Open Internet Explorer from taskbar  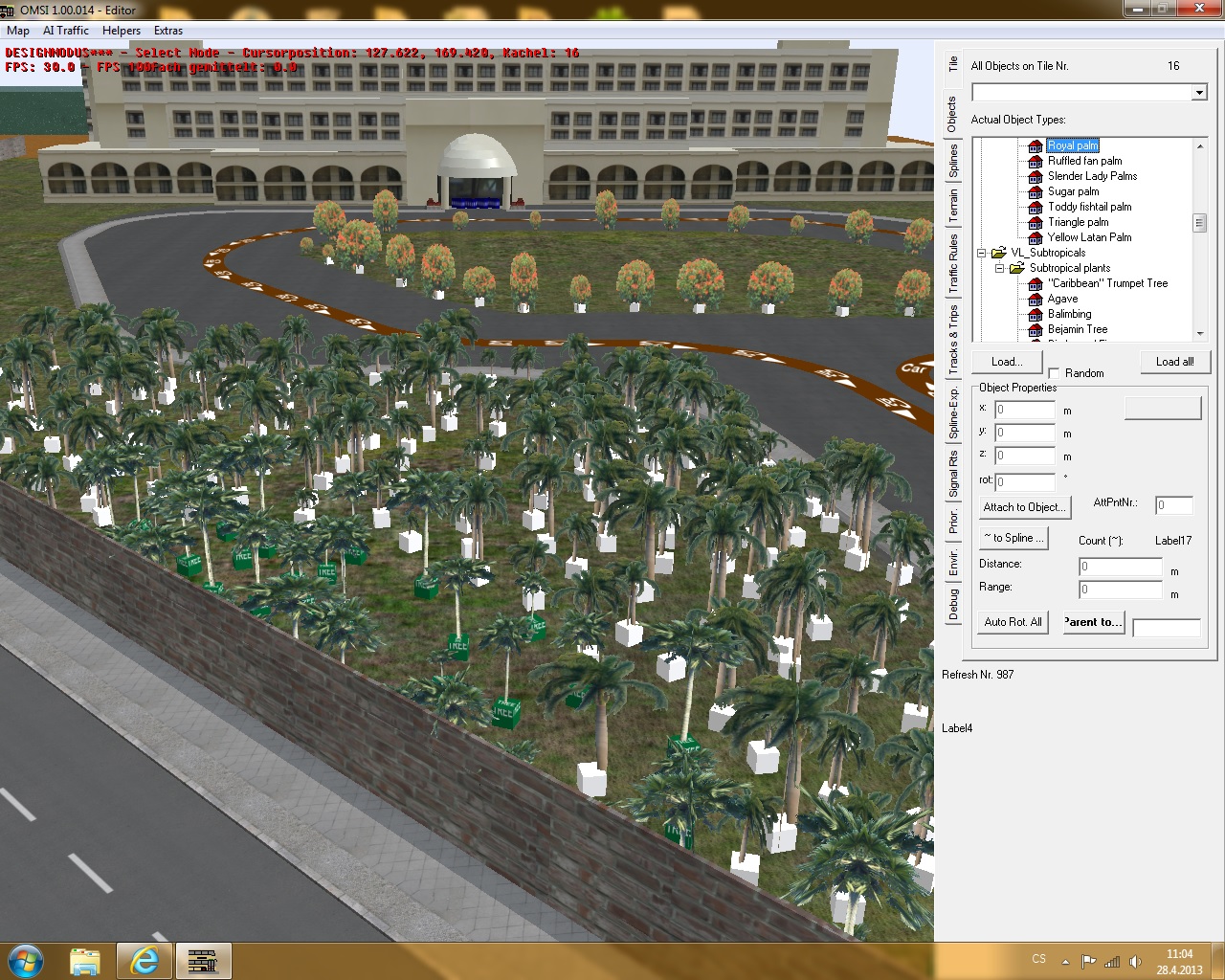[145, 959]
